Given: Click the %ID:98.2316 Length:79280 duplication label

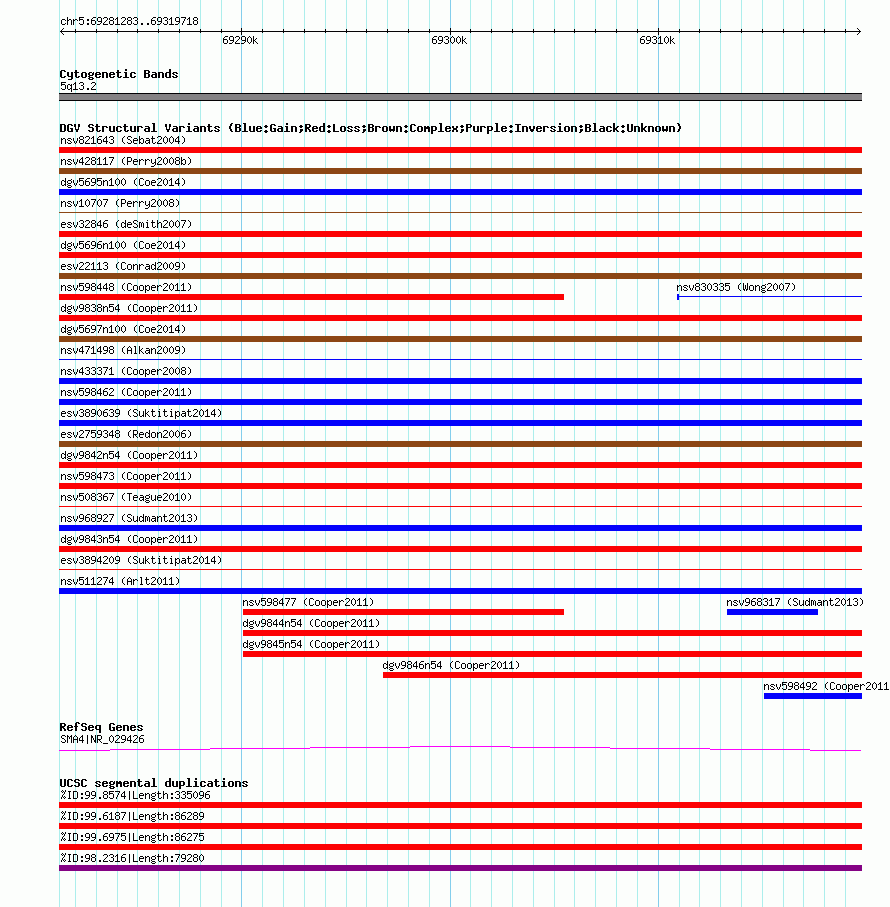Looking at the screenshot, I should pyautogui.click(x=132, y=858).
